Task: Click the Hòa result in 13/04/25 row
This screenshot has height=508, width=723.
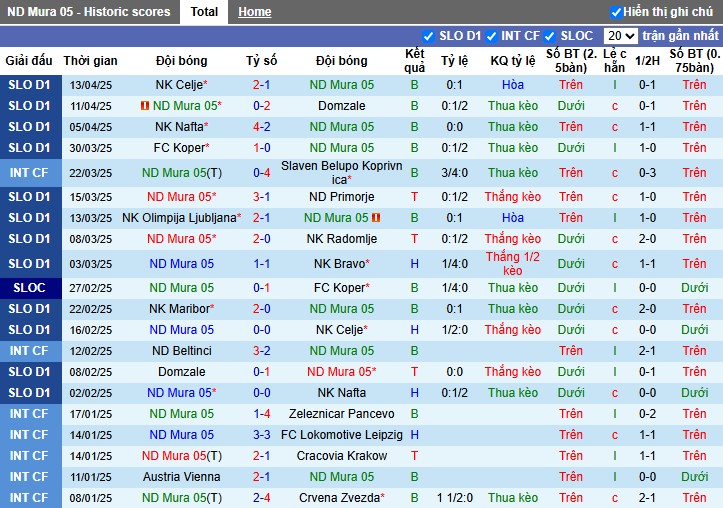Action: [513, 85]
